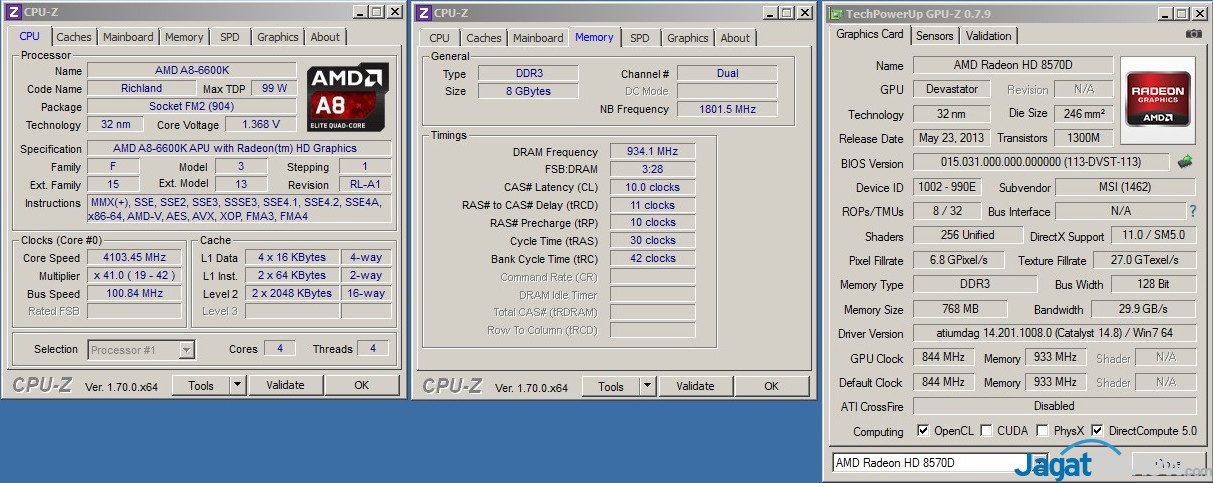The image size is (1213, 483).
Task: Click the BIOS Version text field
Action: coord(1040,162)
